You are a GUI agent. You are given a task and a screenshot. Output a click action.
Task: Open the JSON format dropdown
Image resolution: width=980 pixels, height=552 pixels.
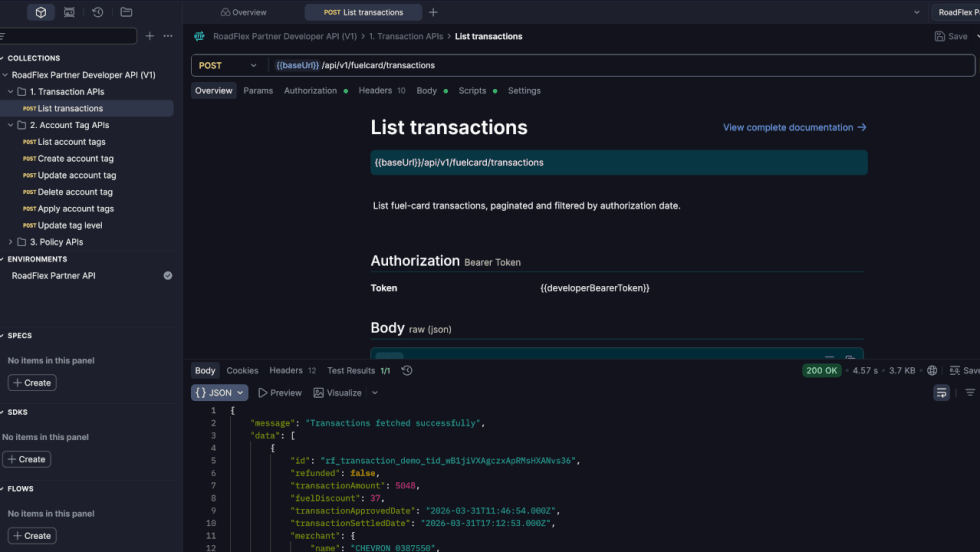(219, 393)
